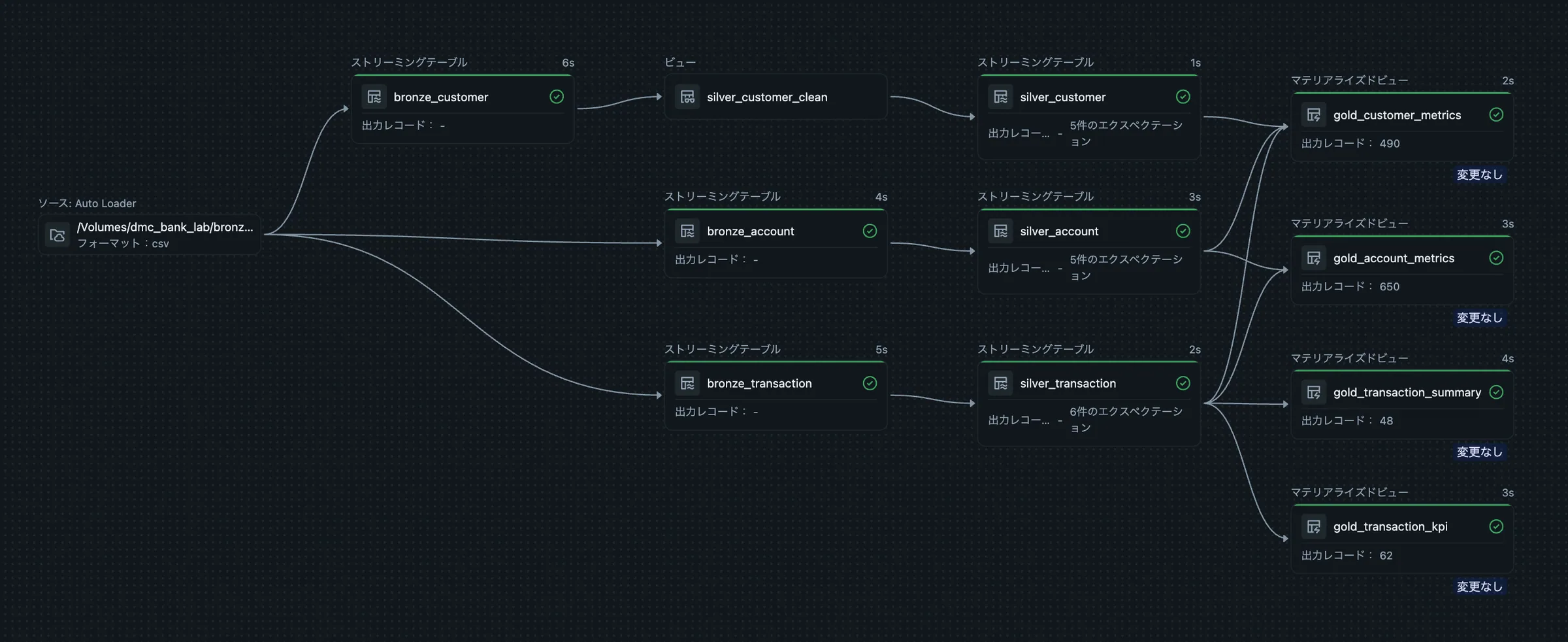Click 変更なし badge under gold_account_metrics
Image resolution: width=1568 pixels, height=642 pixels.
[1480, 318]
